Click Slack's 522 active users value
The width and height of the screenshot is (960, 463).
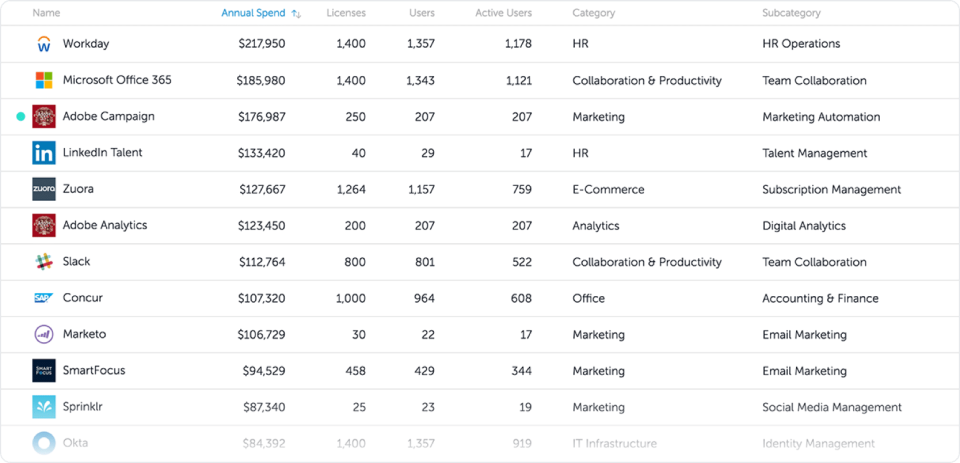pyautogui.click(x=521, y=262)
